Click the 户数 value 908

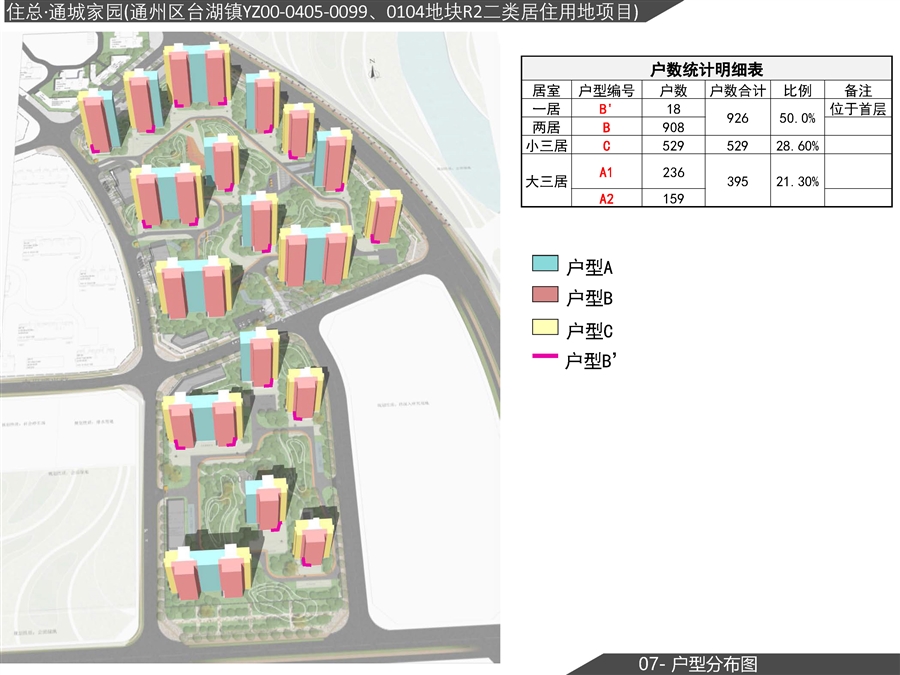point(673,127)
